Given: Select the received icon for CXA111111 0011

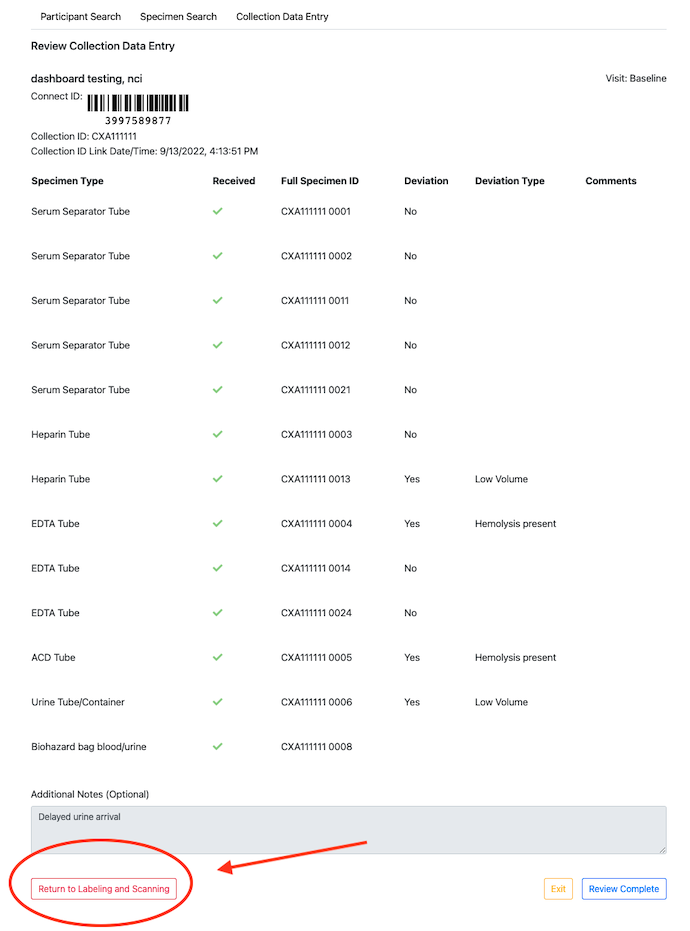Looking at the screenshot, I should [217, 301].
